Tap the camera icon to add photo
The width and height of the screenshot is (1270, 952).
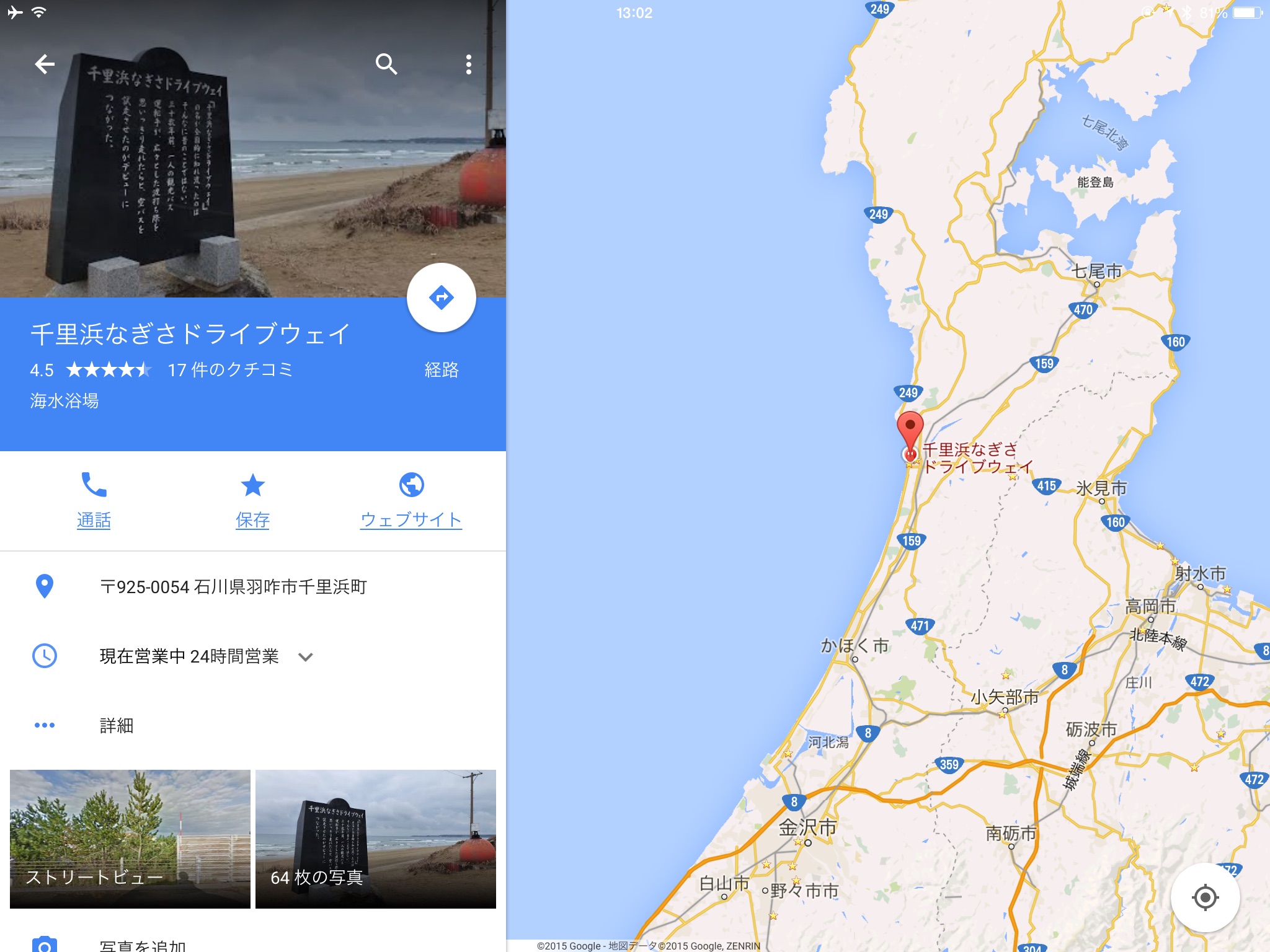tap(45, 945)
